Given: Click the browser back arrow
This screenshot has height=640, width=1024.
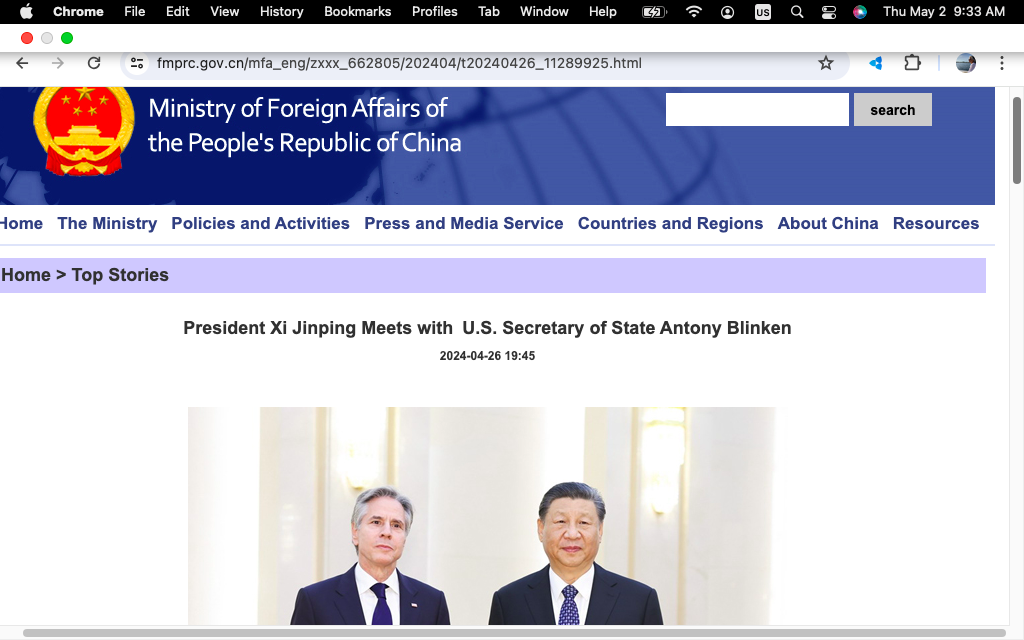Looking at the screenshot, I should coord(22,63).
